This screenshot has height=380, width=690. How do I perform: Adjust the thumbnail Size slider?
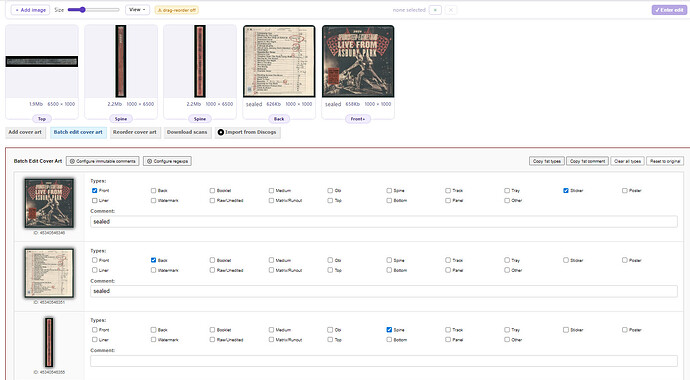coord(93,10)
